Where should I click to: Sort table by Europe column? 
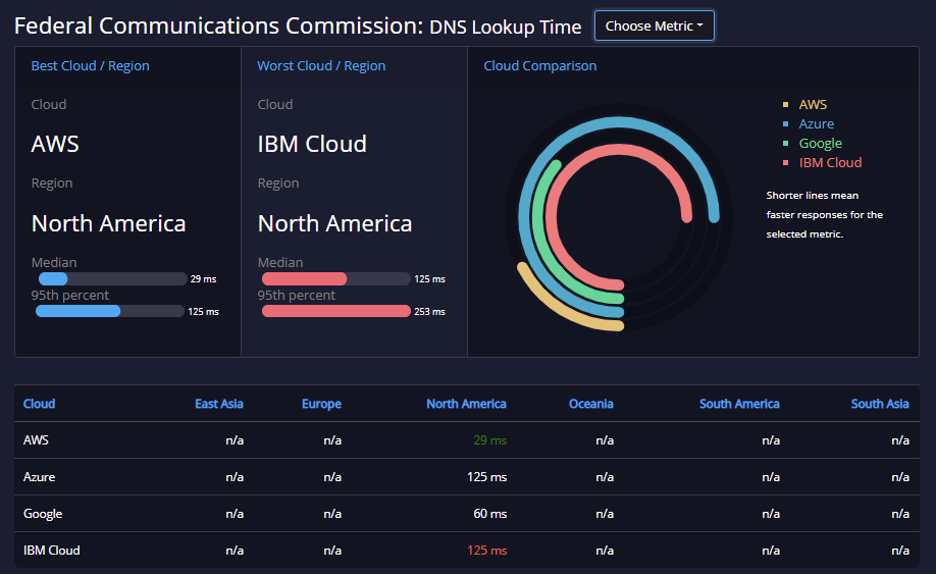[x=321, y=404]
